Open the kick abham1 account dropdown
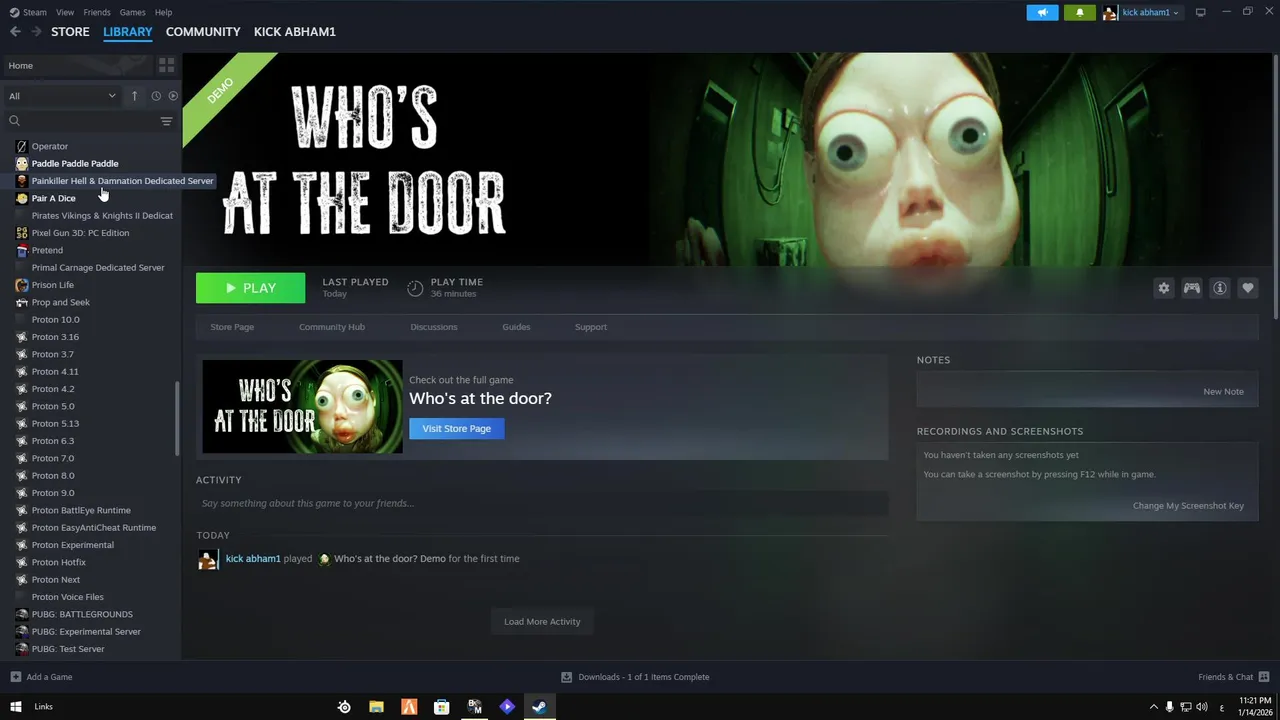This screenshot has height=720, width=1280. (1142, 12)
